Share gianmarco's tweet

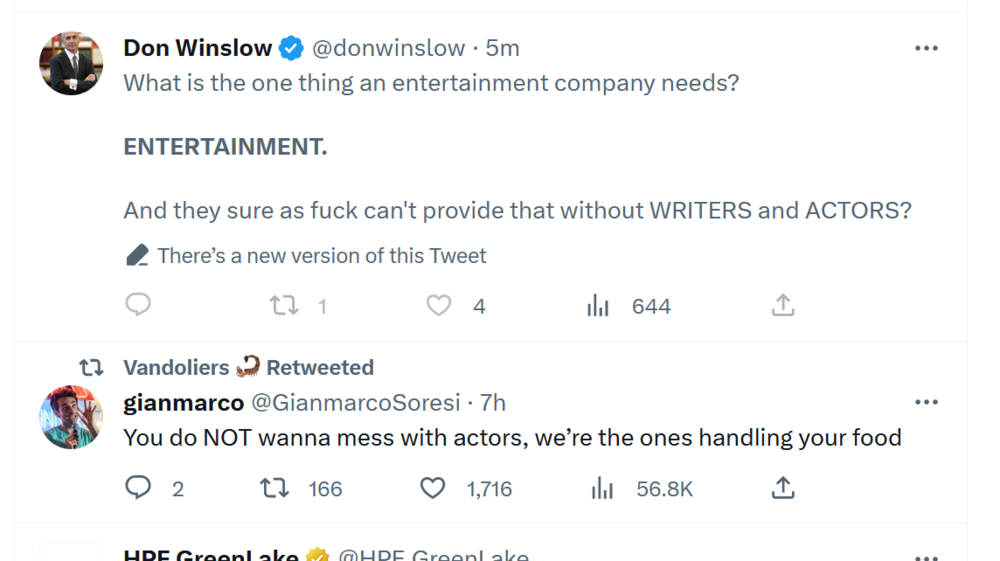[x=783, y=488]
